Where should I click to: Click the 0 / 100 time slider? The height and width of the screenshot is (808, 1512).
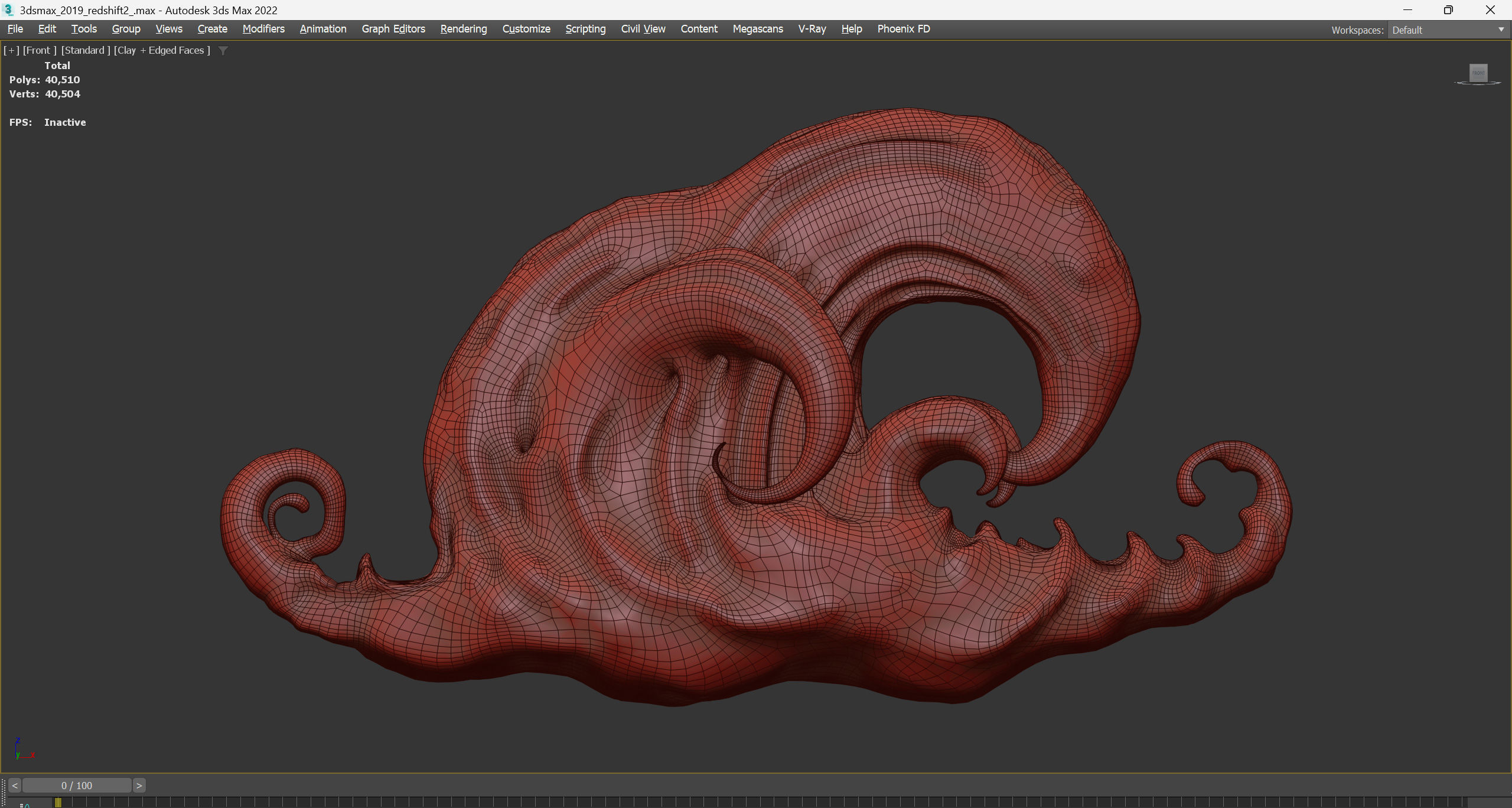click(77, 786)
